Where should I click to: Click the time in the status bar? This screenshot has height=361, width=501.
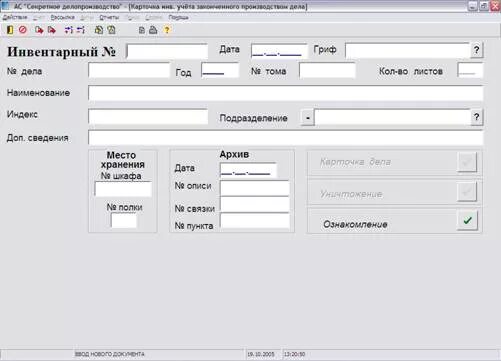294,354
